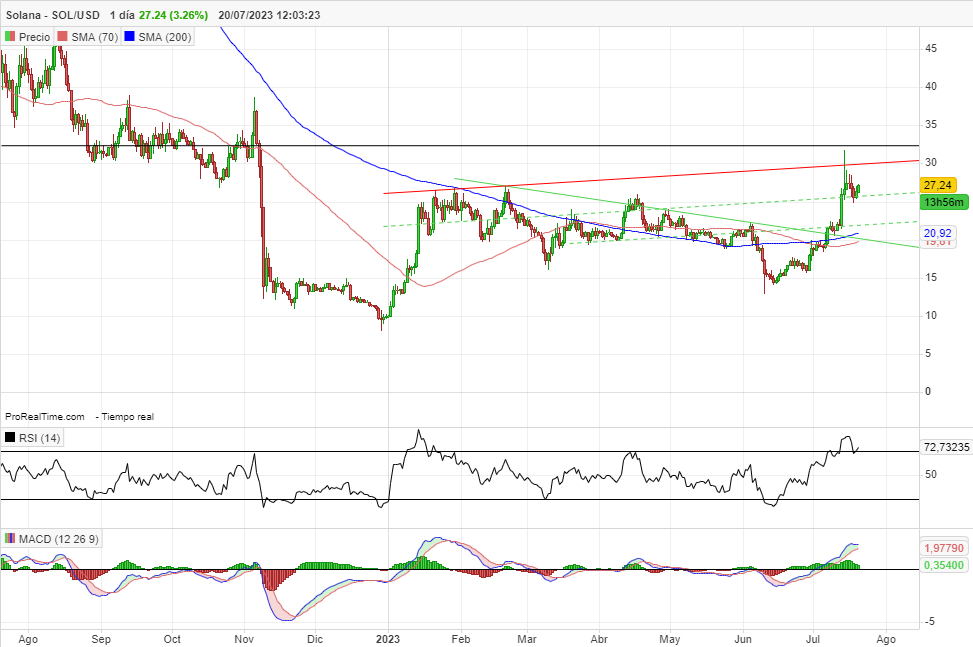Click the blue 20,92 SMA value label
Screen dimensions: 973x647
click(938, 233)
